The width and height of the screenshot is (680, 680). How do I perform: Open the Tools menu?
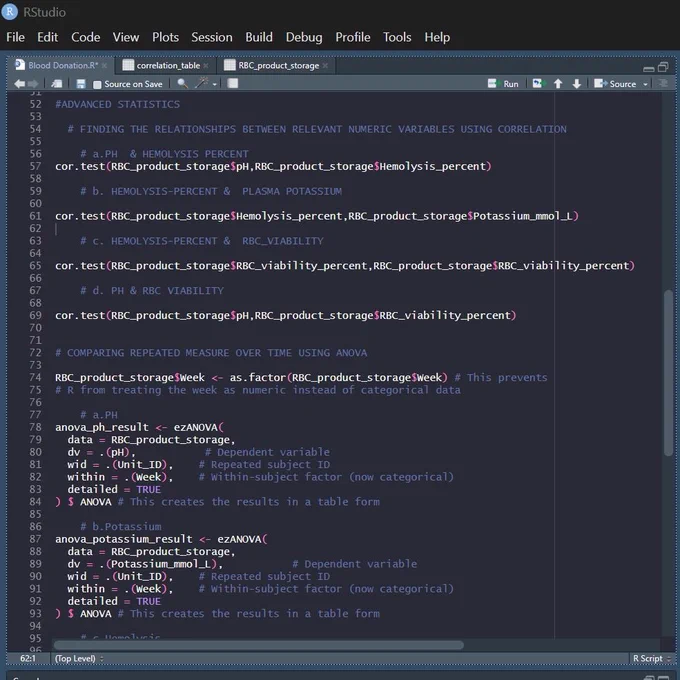pos(397,37)
